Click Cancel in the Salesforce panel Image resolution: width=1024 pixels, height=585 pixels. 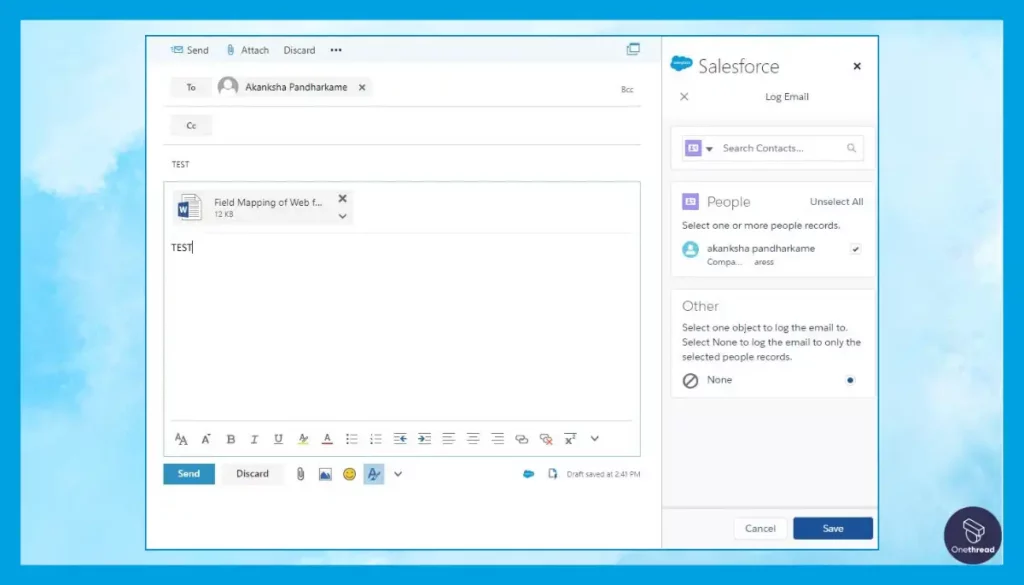pos(760,529)
